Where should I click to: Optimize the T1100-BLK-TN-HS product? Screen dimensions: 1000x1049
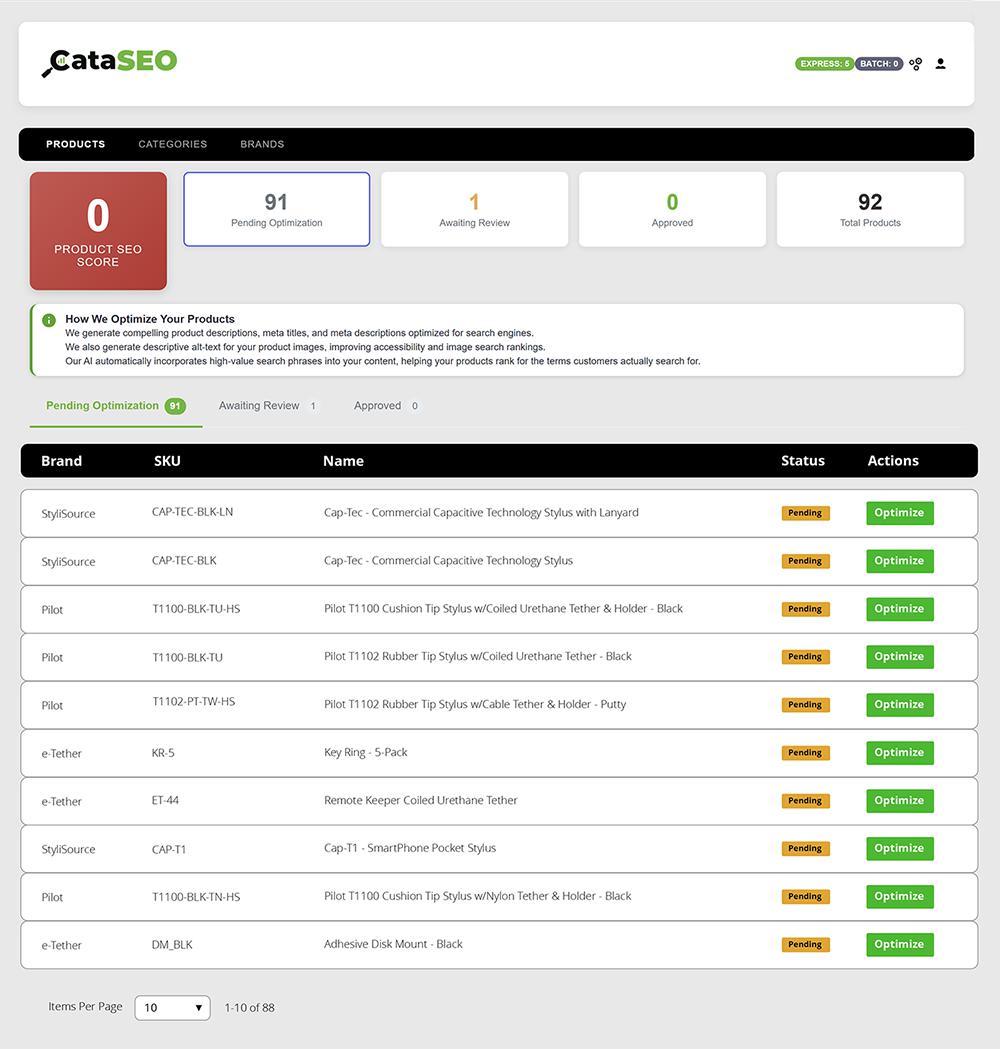click(900, 896)
